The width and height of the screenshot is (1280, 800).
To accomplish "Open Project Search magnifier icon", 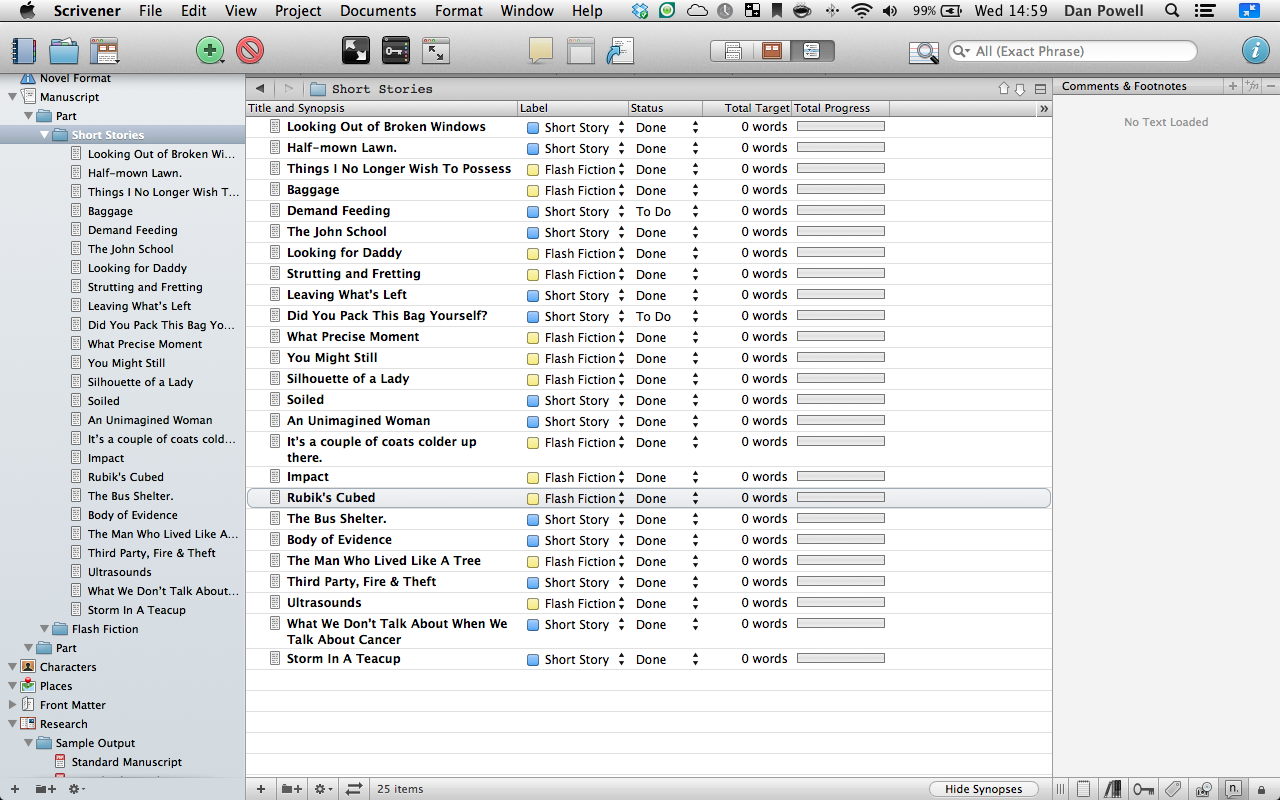I will click(x=923, y=52).
